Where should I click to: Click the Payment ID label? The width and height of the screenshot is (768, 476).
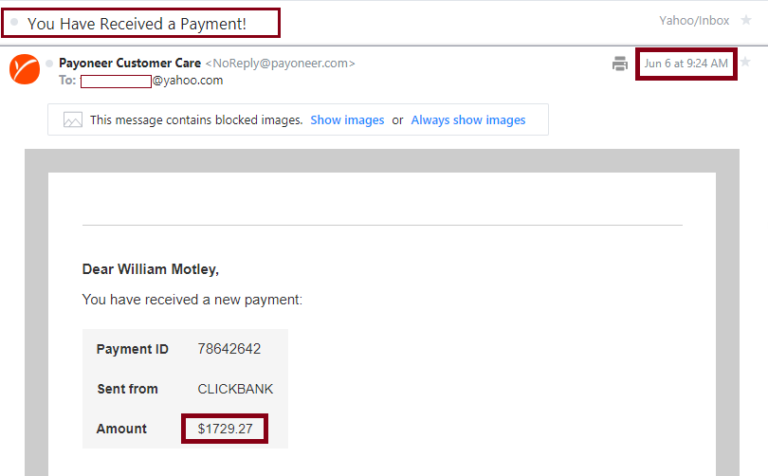click(x=132, y=349)
